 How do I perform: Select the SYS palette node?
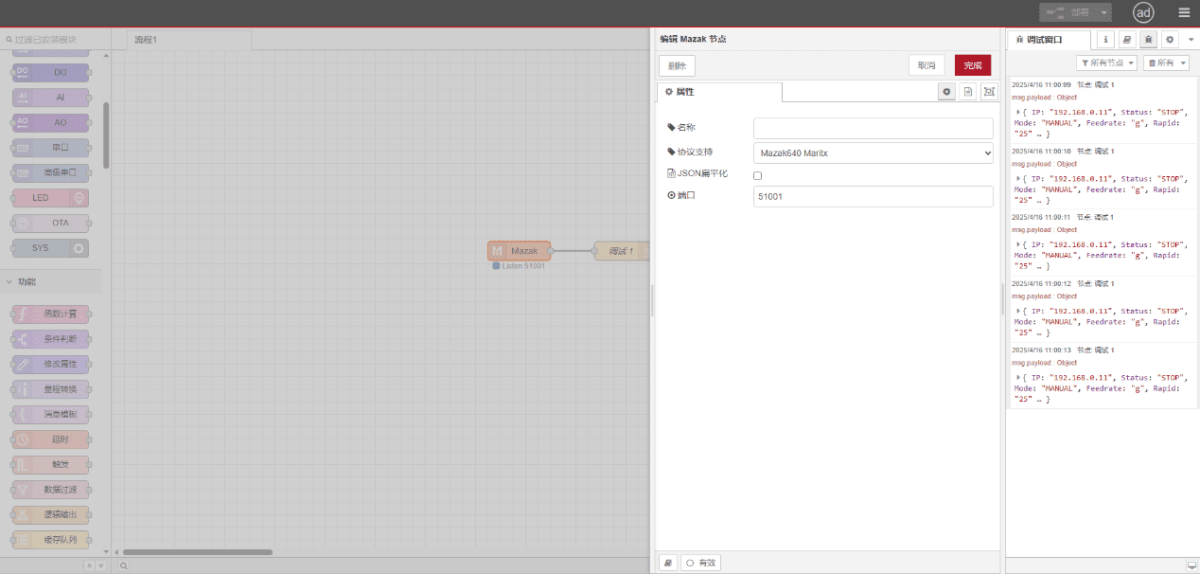[51, 248]
